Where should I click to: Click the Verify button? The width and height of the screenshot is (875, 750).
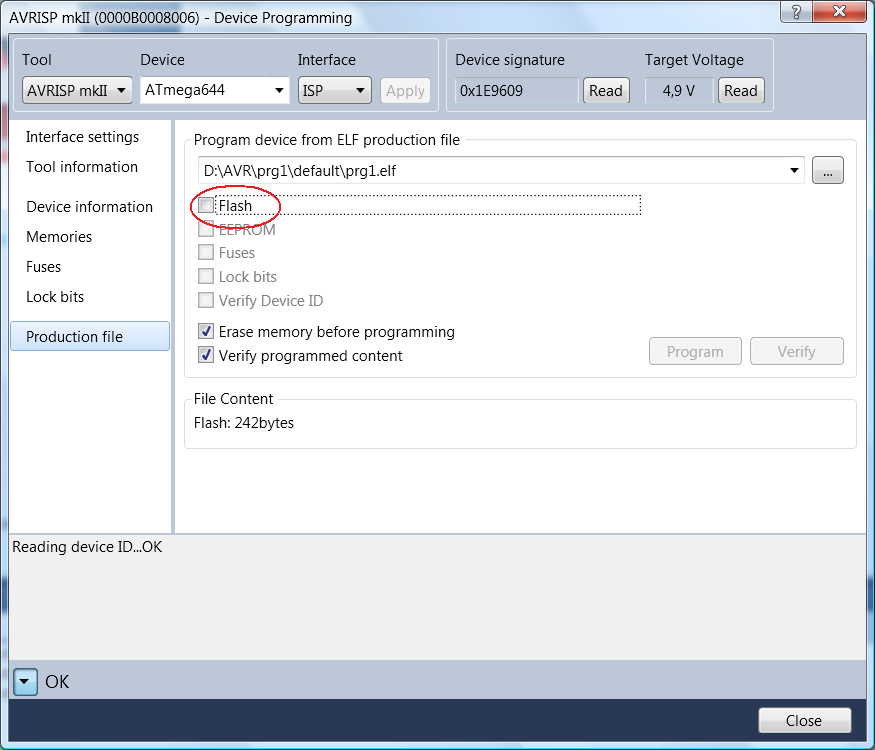coord(797,352)
